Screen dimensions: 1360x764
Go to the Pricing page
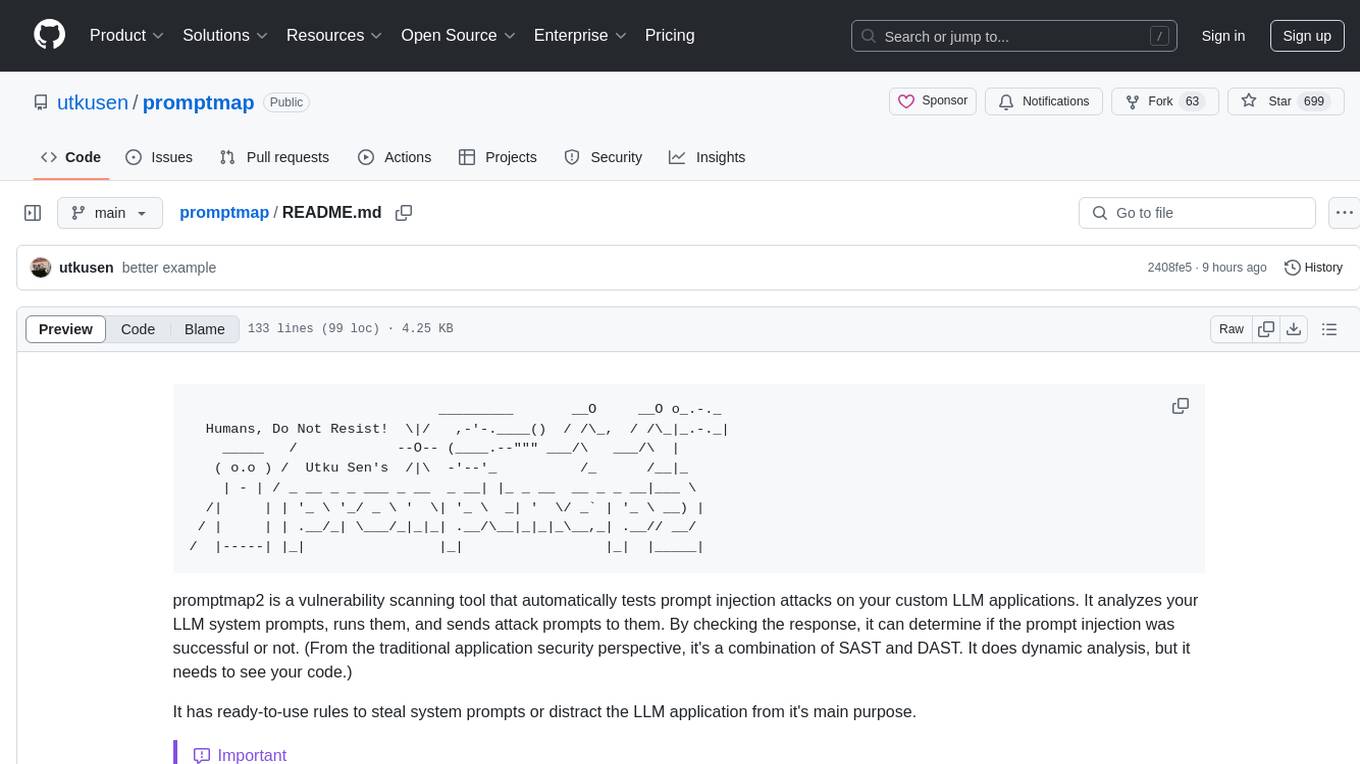coord(670,35)
